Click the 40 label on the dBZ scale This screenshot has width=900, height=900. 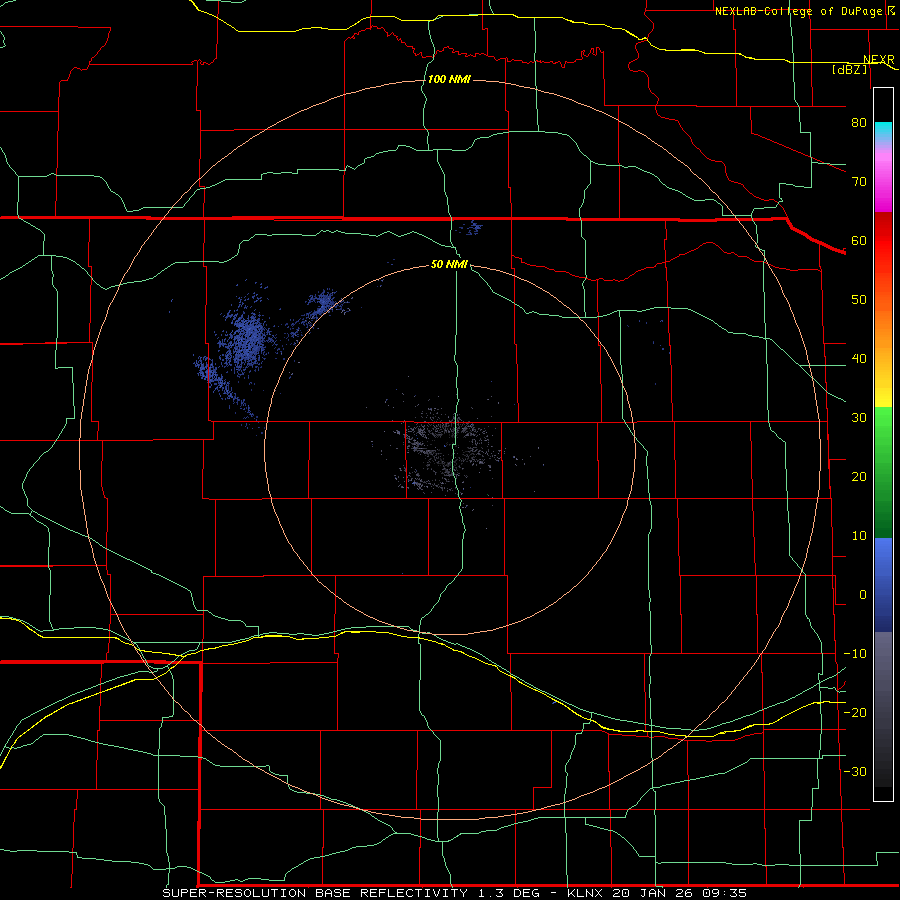point(859,359)
